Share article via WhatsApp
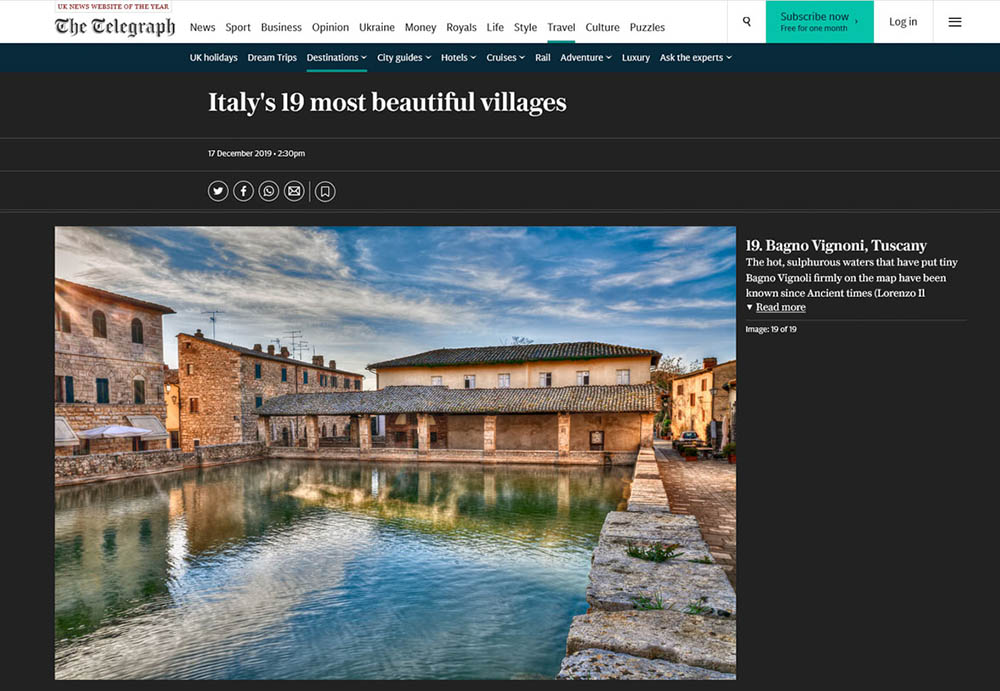 tap(268, 191)
